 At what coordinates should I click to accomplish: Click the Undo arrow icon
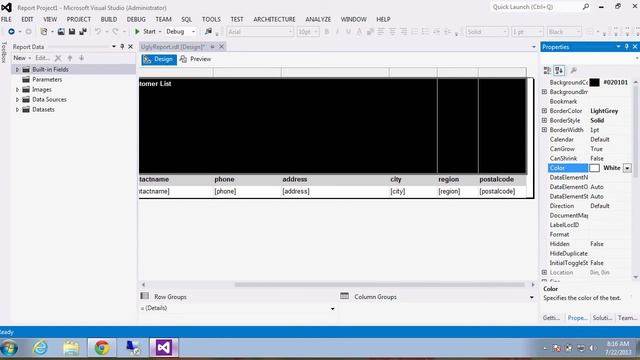98,31
